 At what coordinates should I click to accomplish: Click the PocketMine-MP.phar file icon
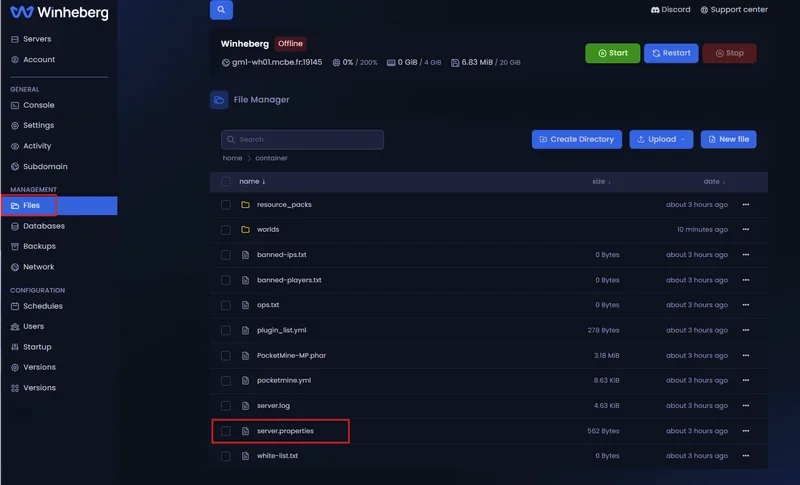click(x=245, y=355)
